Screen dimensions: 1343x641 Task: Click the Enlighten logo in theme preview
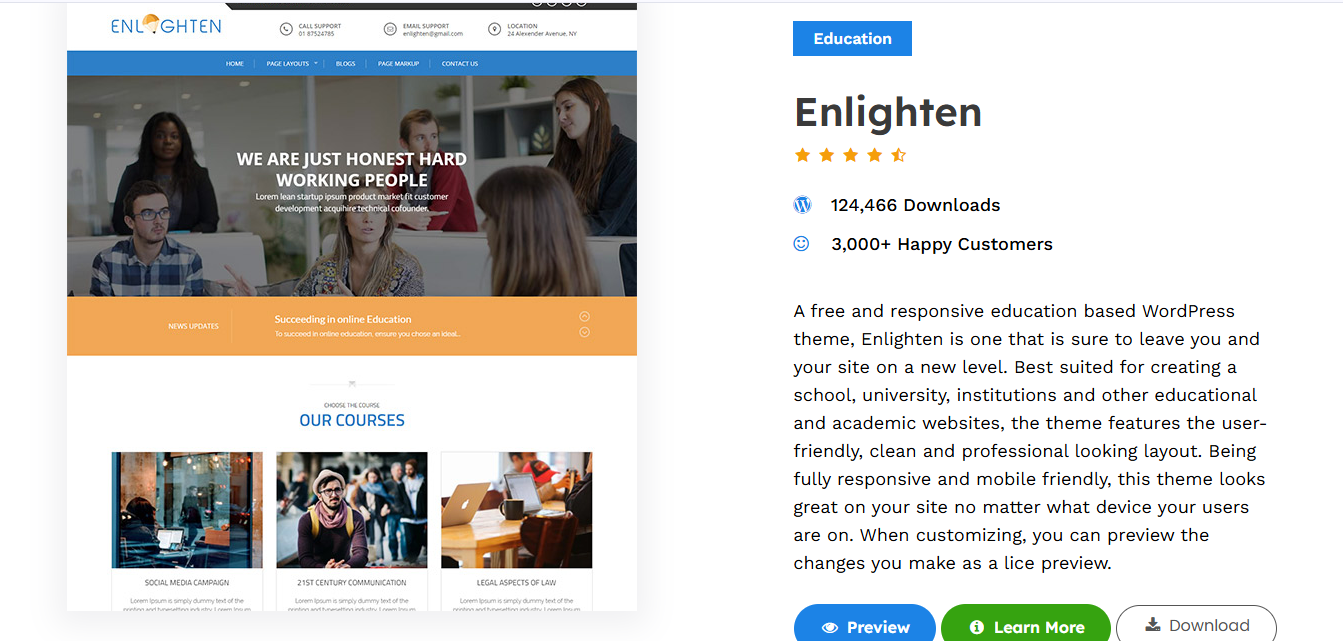166,25
